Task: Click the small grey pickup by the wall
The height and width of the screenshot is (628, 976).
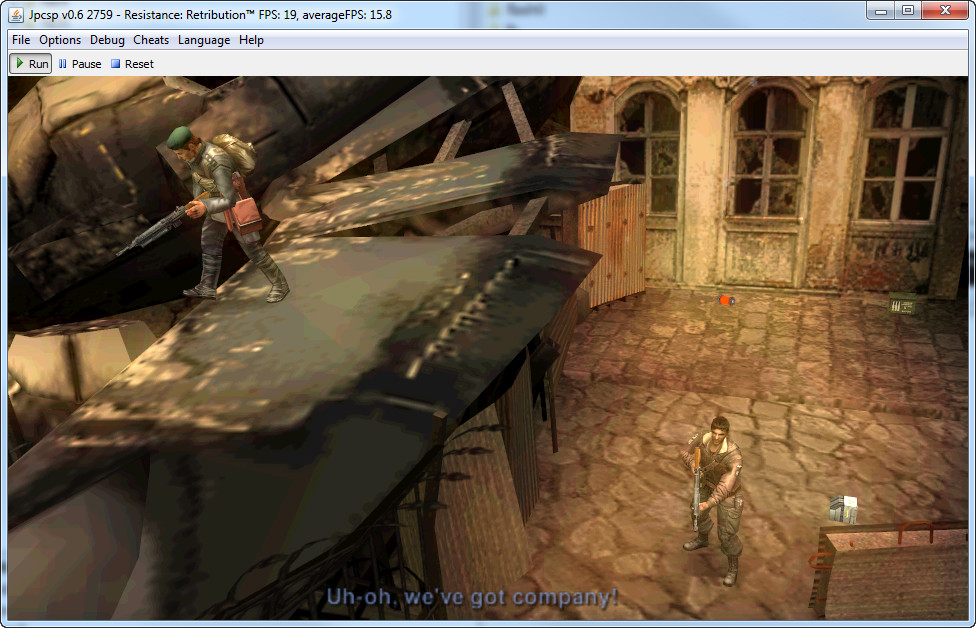Action: [x=902, y=303]
